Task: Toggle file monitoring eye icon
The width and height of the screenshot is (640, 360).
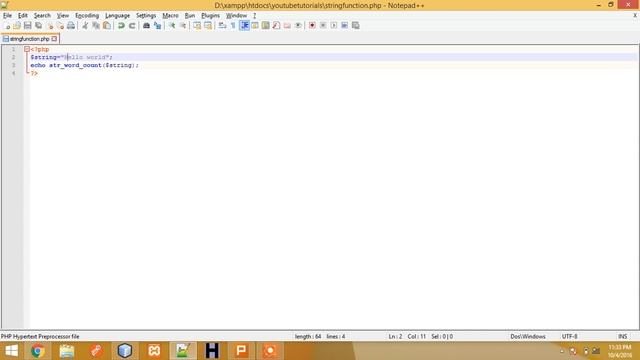Action: (x=298, y=25)
